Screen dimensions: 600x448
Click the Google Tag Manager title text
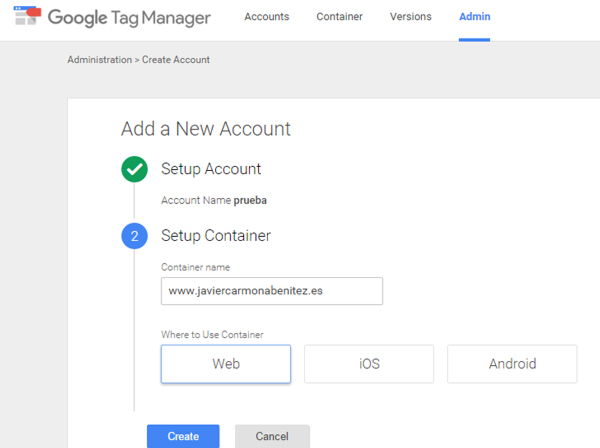coord(129,18)
